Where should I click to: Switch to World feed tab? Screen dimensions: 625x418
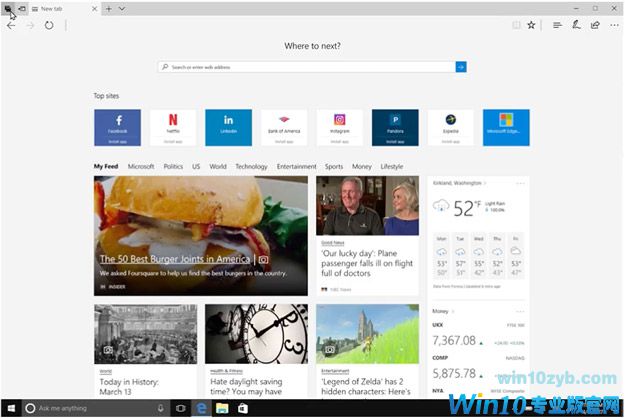[x=218, y=167]
